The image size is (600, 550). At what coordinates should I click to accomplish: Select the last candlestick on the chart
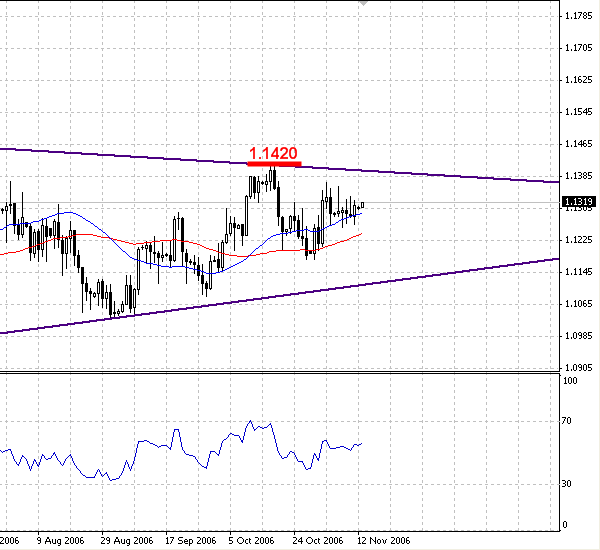[362, 205]
